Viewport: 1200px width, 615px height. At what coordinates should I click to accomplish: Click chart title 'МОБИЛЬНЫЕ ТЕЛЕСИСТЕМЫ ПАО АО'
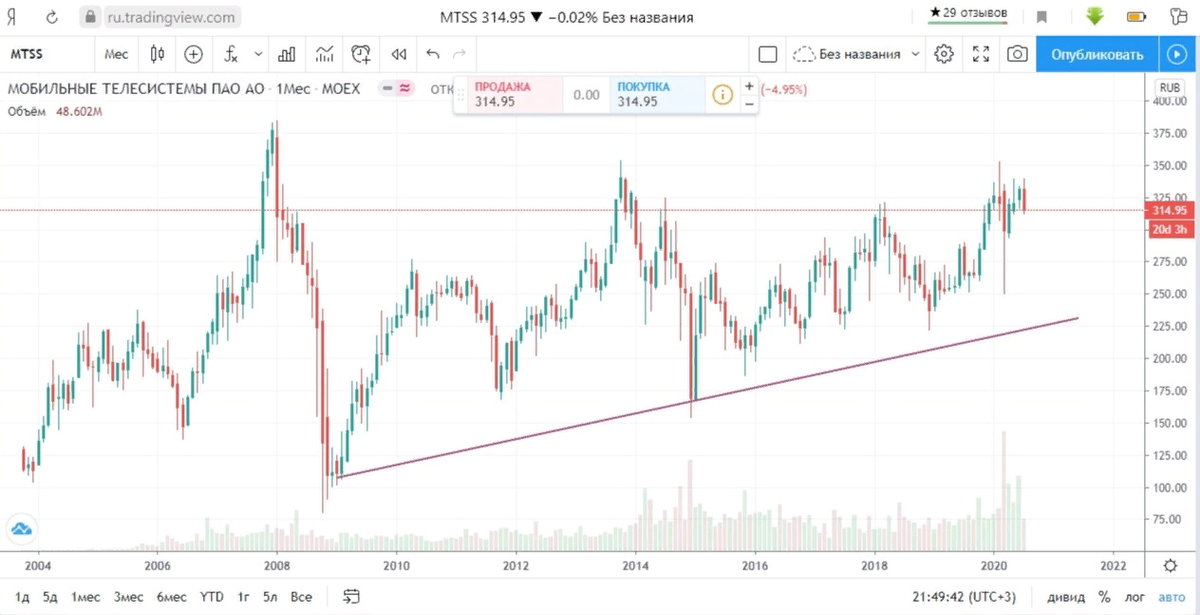point(136,88)
